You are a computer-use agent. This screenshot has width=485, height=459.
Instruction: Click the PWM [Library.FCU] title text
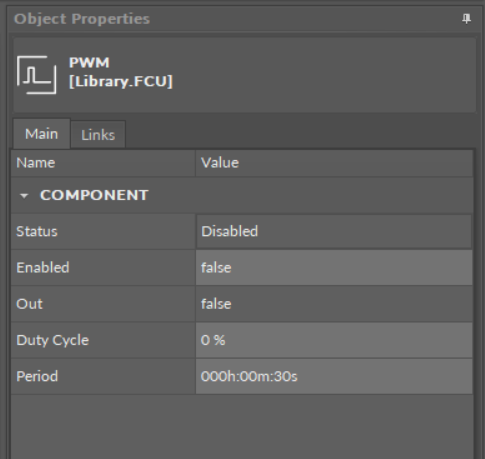coord(121,72)
